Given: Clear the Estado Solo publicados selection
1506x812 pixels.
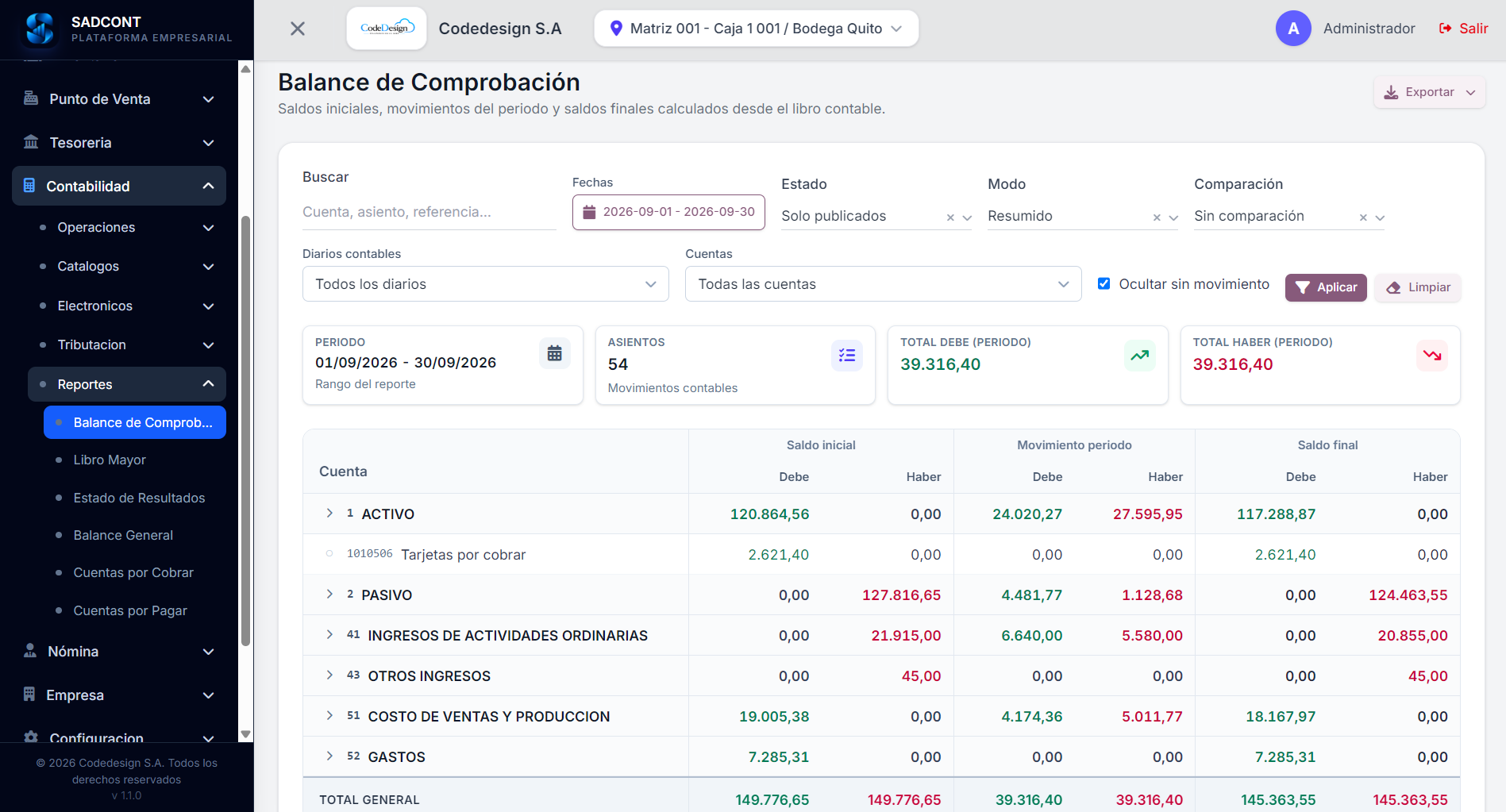Looking at the screenshot, I should [x=950, y=217].
